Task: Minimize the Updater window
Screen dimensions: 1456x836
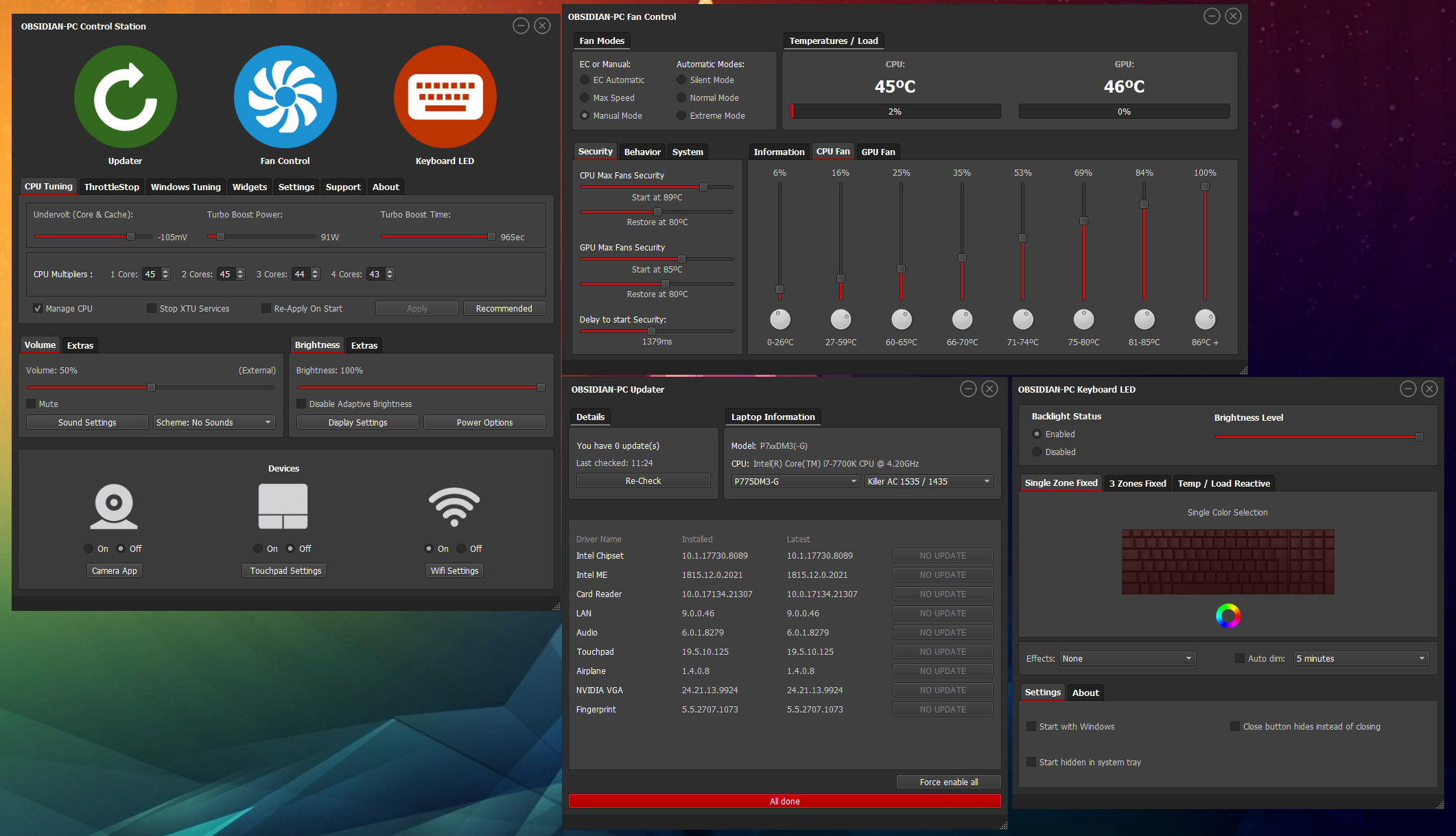Action: [x=968, y=389]
